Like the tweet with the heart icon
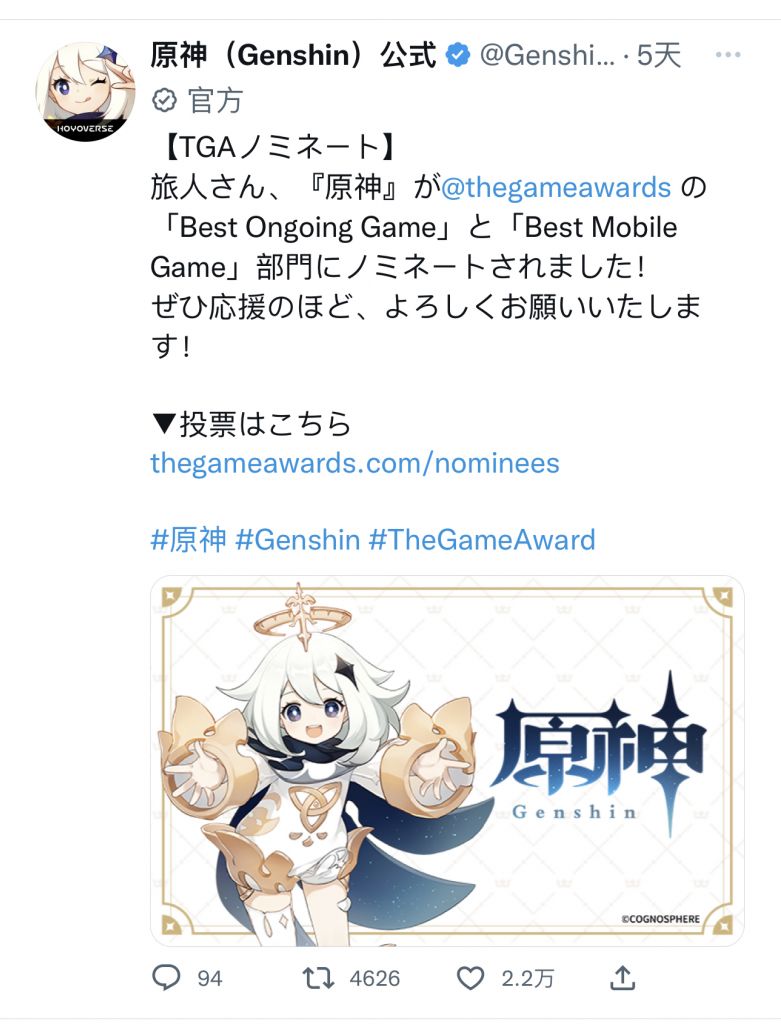This screenshot has width=781, height=1024. [470, 978]
